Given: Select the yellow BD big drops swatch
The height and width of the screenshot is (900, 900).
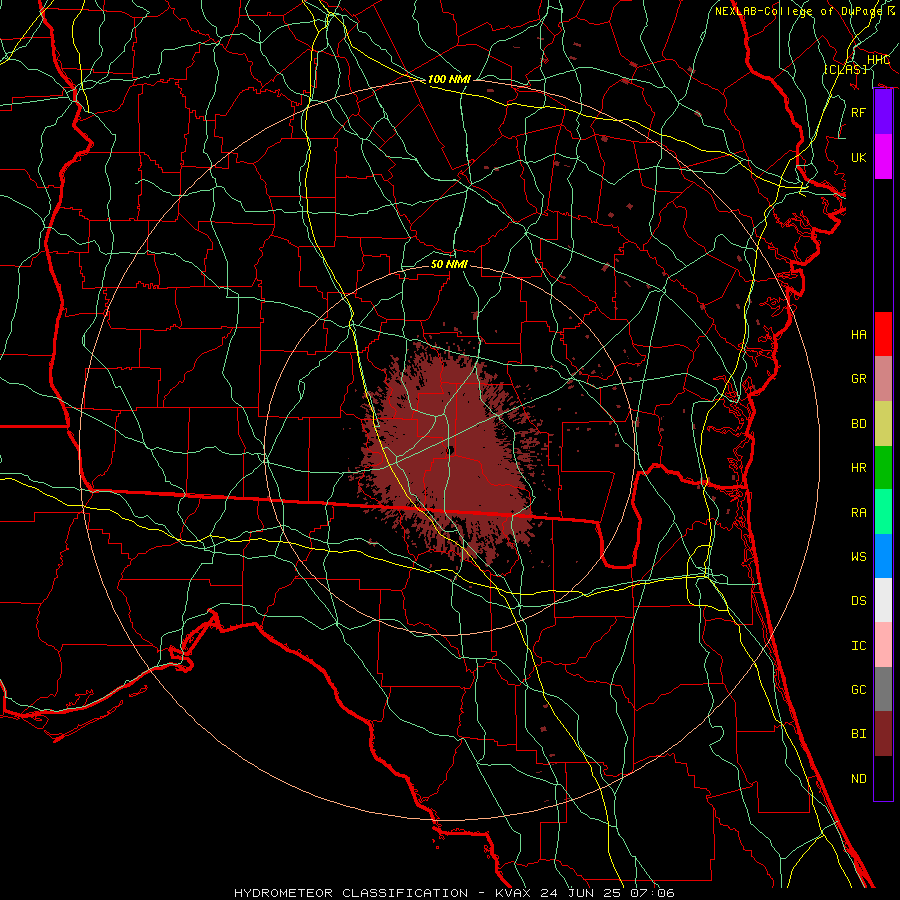Looking at the screenshot, I should pyautogui.click(x=883, y=423).
